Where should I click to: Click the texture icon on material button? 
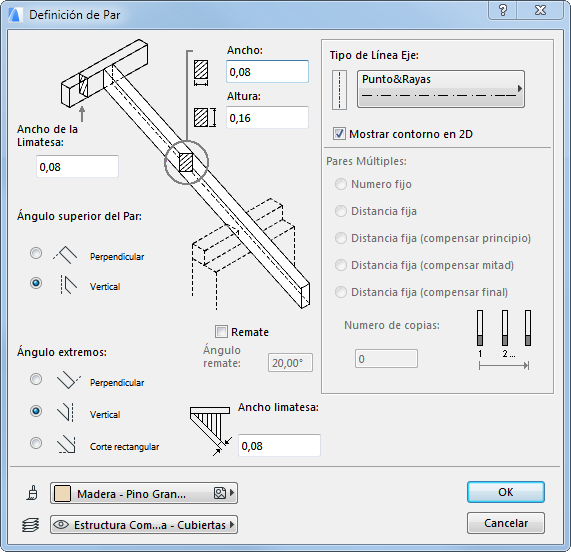pos(220,493)
